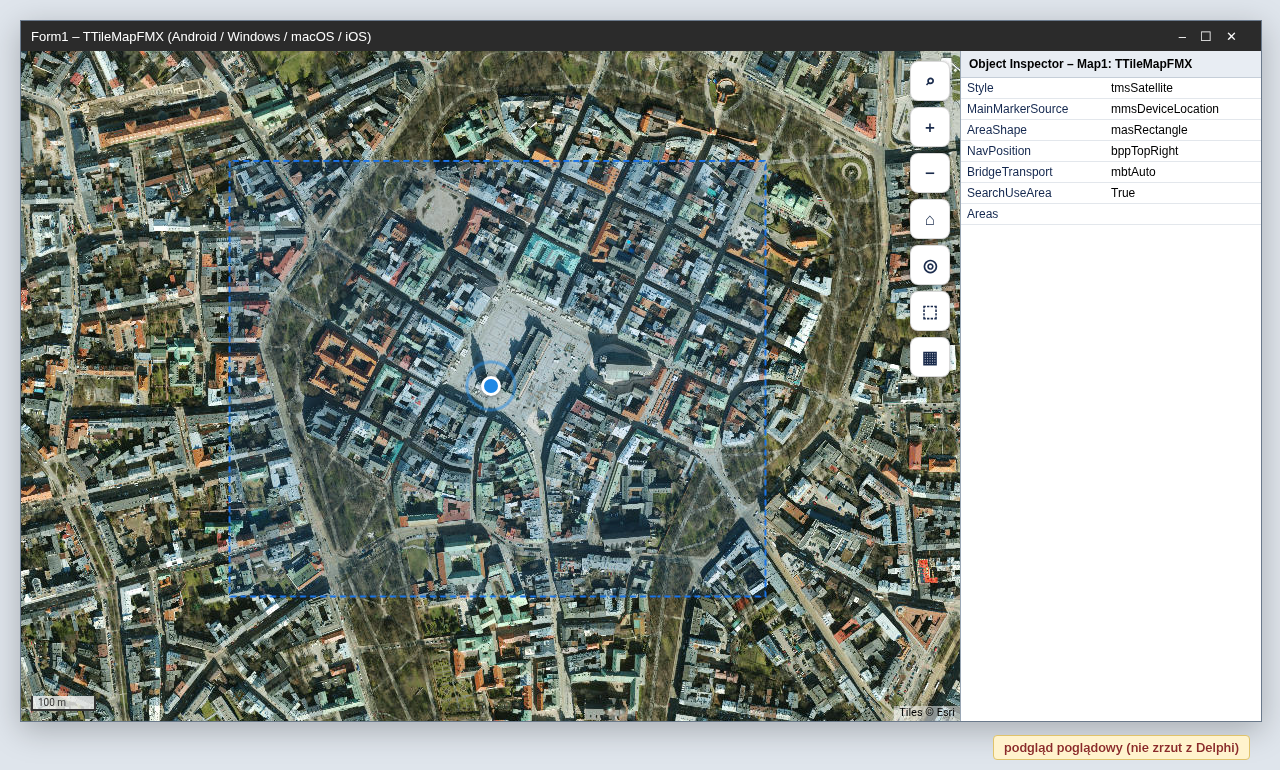Select the SearchUseArea property
The image size is (1280, 770).
click(1009, 193)
